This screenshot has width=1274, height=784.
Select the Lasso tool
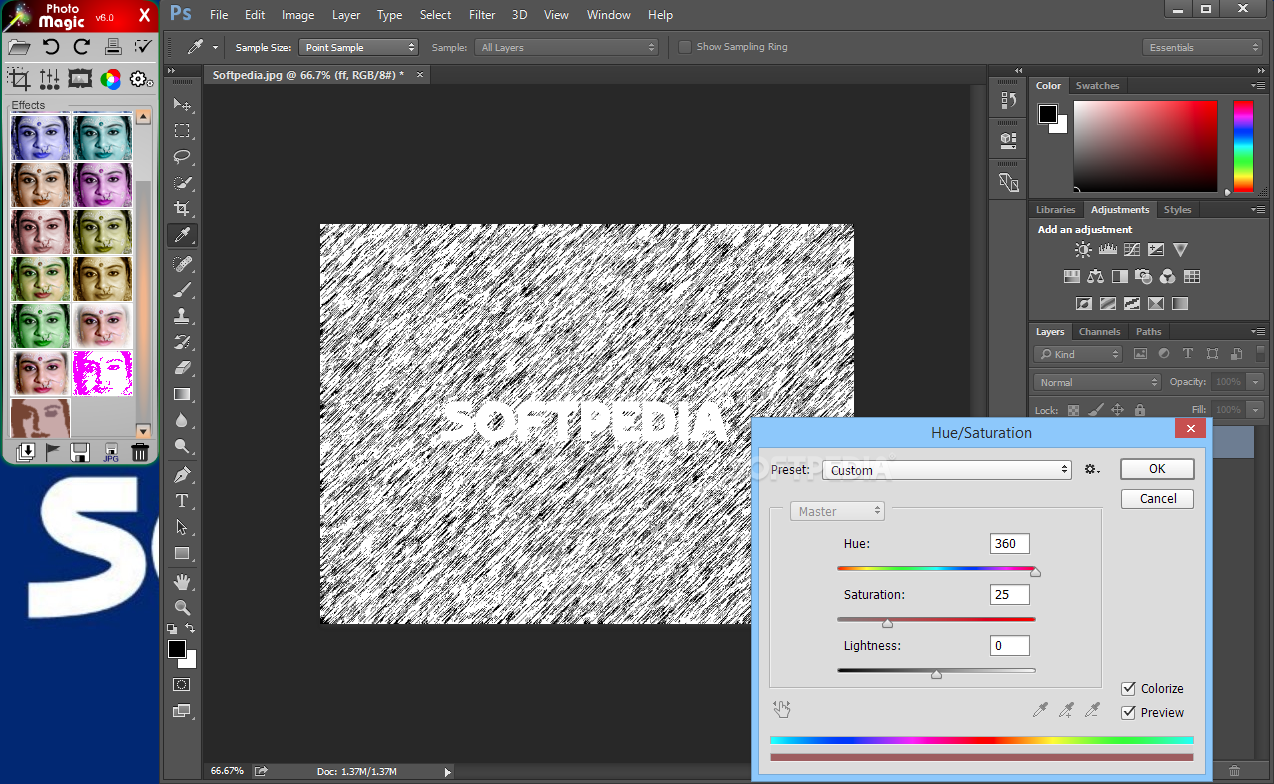point(182,157)
